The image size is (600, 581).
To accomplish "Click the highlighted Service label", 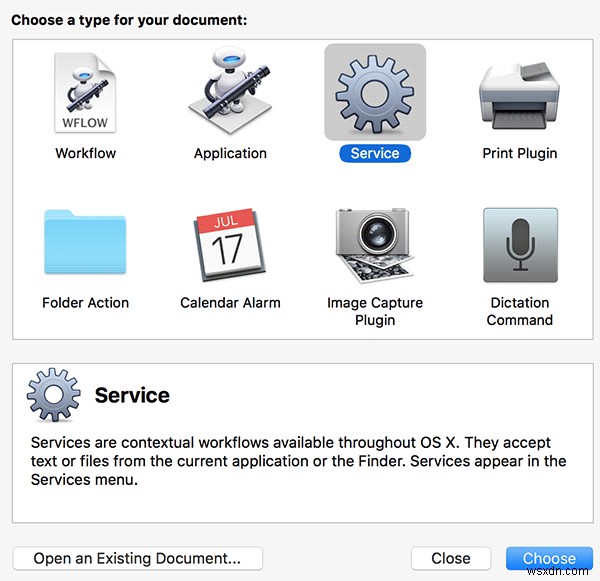I will pos(375,153).
